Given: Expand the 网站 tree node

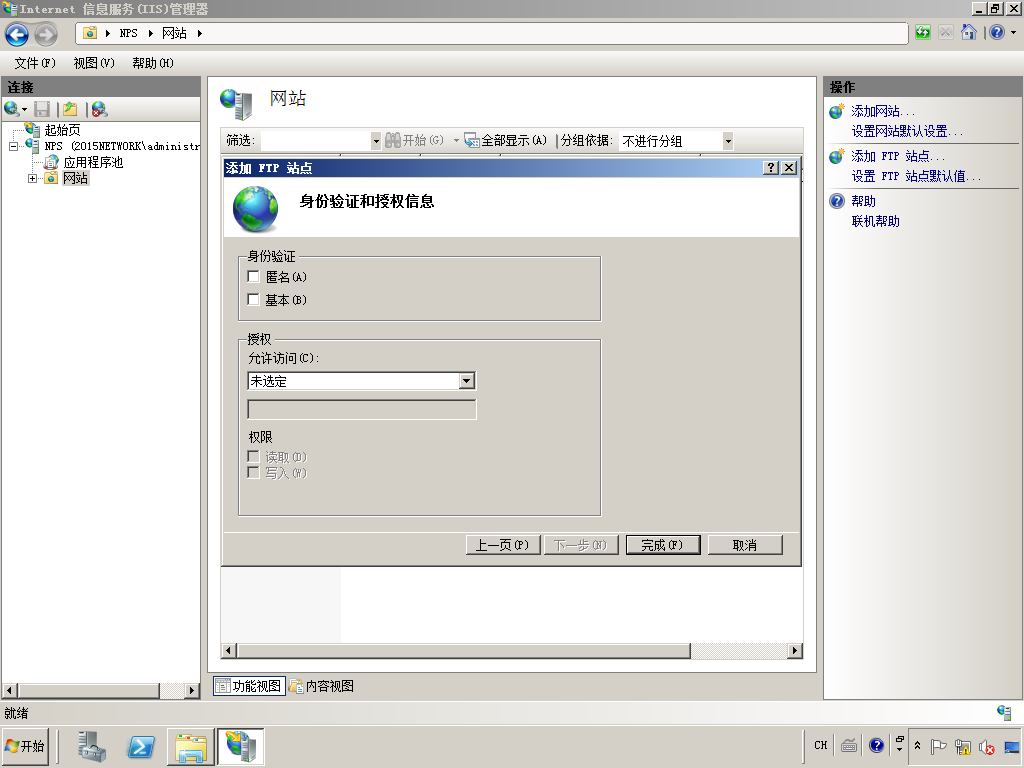Looking at the screenshot, I should click(32, 178).
